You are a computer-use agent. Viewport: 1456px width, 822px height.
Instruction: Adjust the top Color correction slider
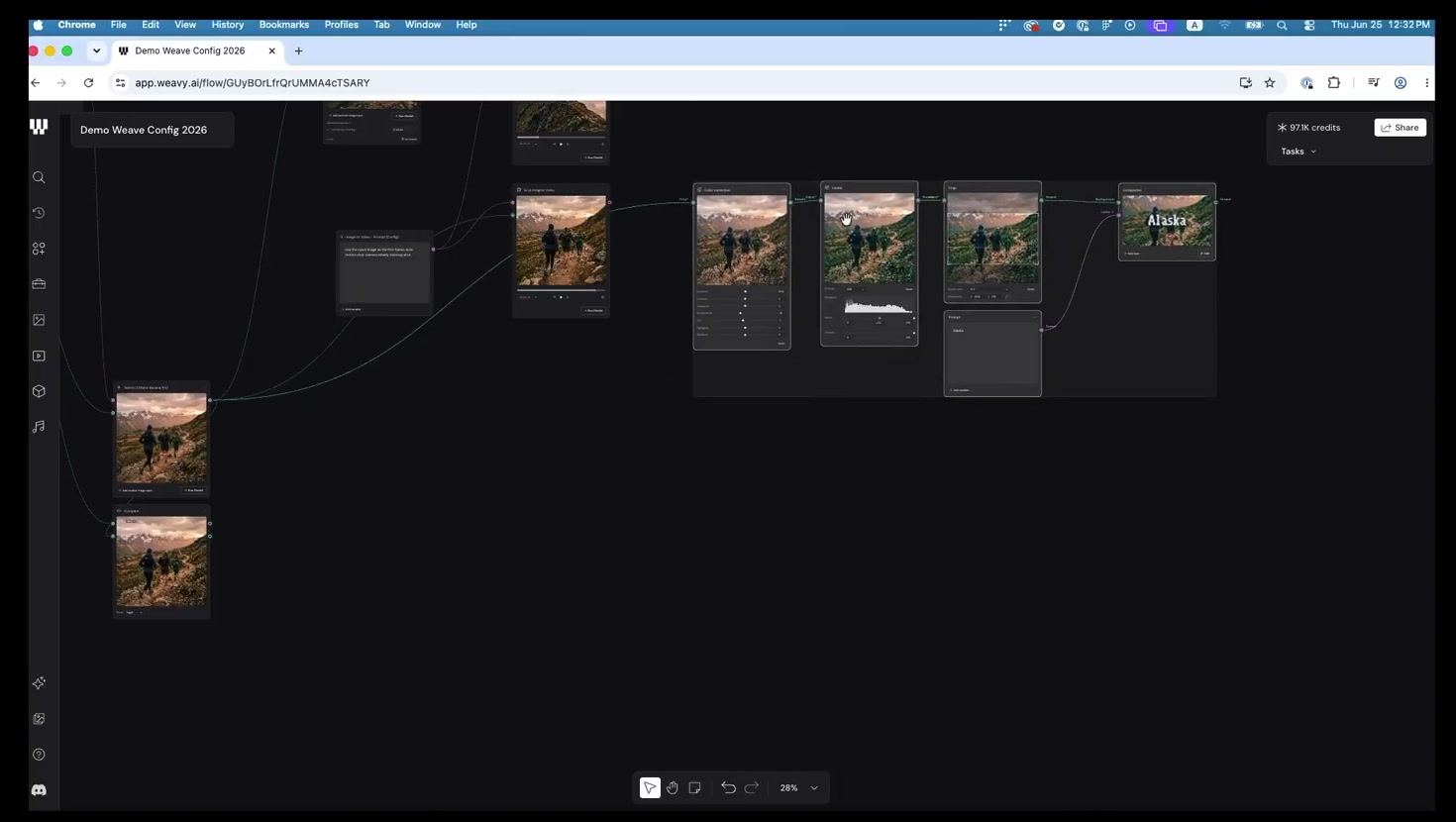[746, 291]
